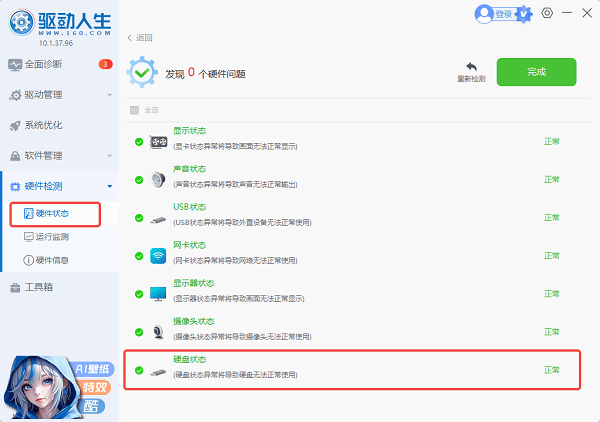
Task: Click the USB stick icon for USB状态
Action: [x=158, y=220]
